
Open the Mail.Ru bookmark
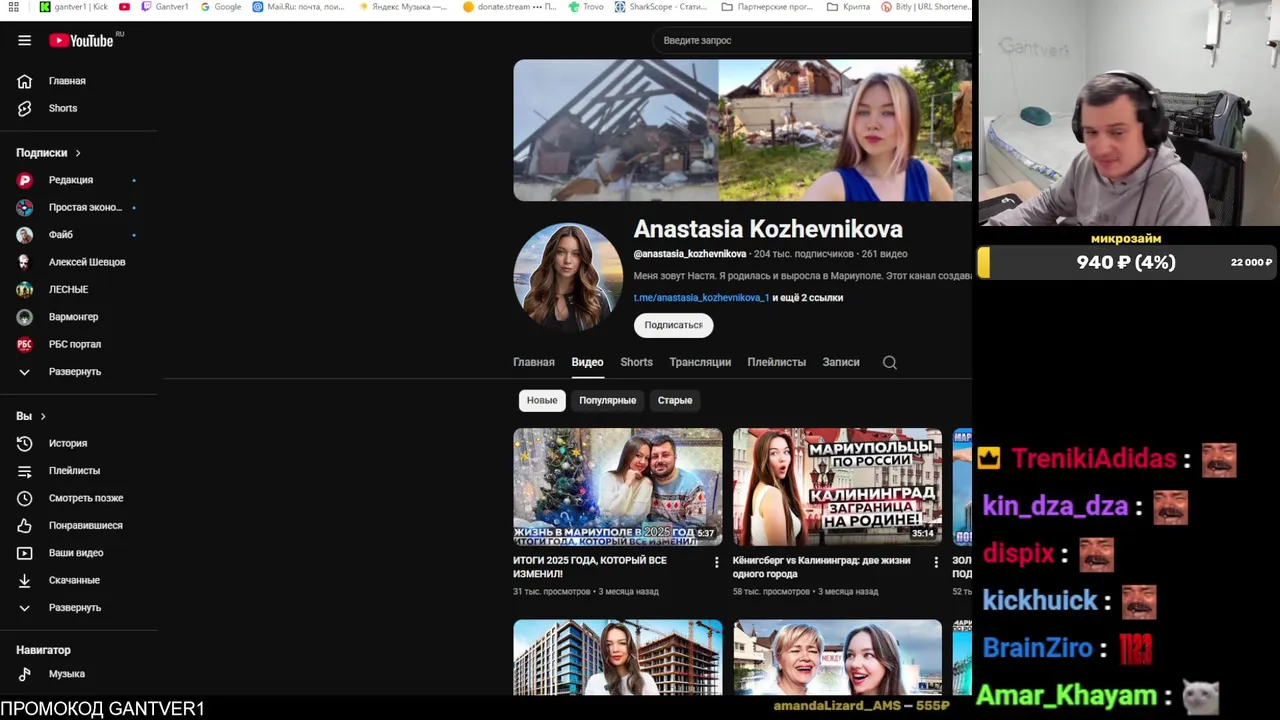click(298, 7)
